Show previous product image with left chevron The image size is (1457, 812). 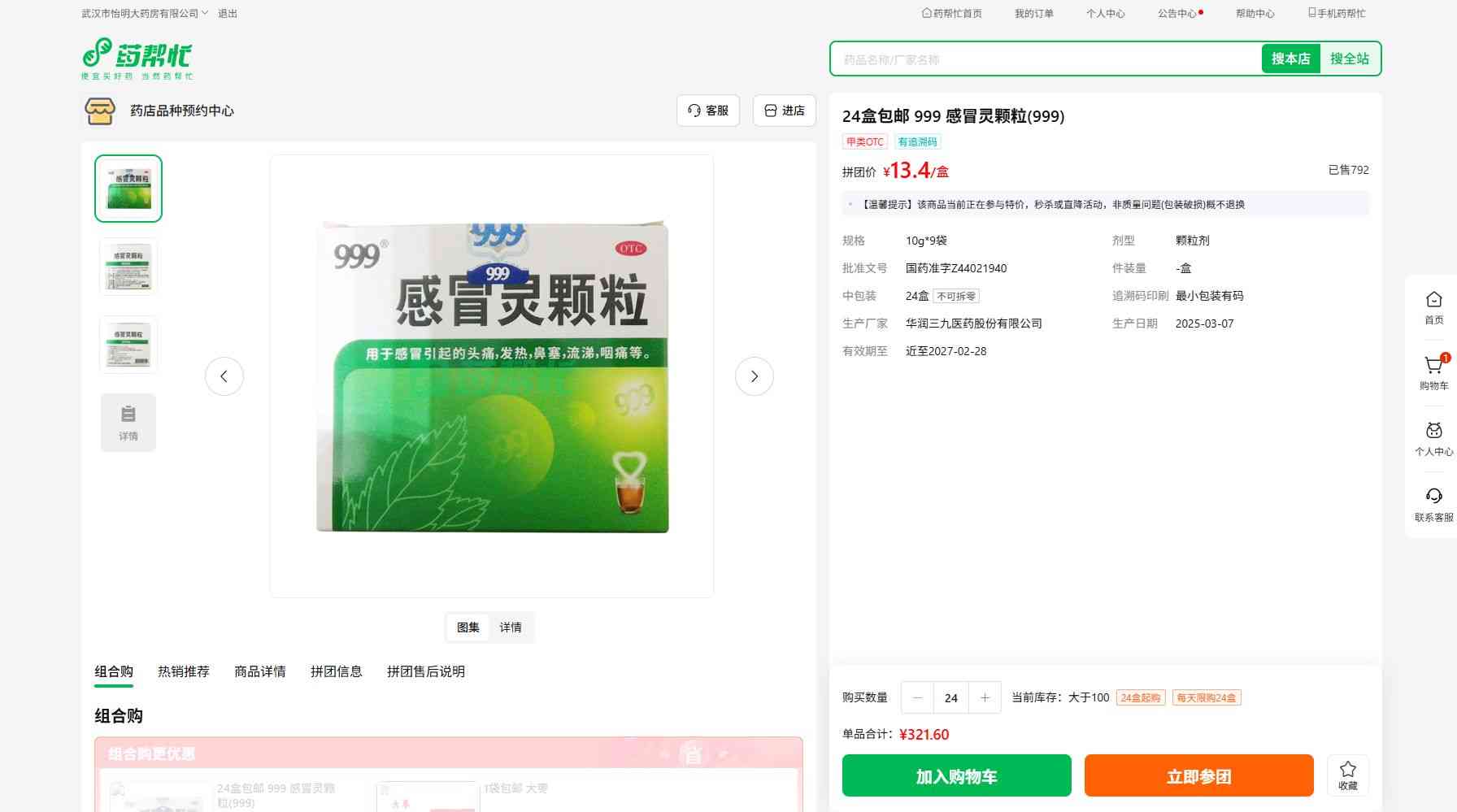(224, 376)
